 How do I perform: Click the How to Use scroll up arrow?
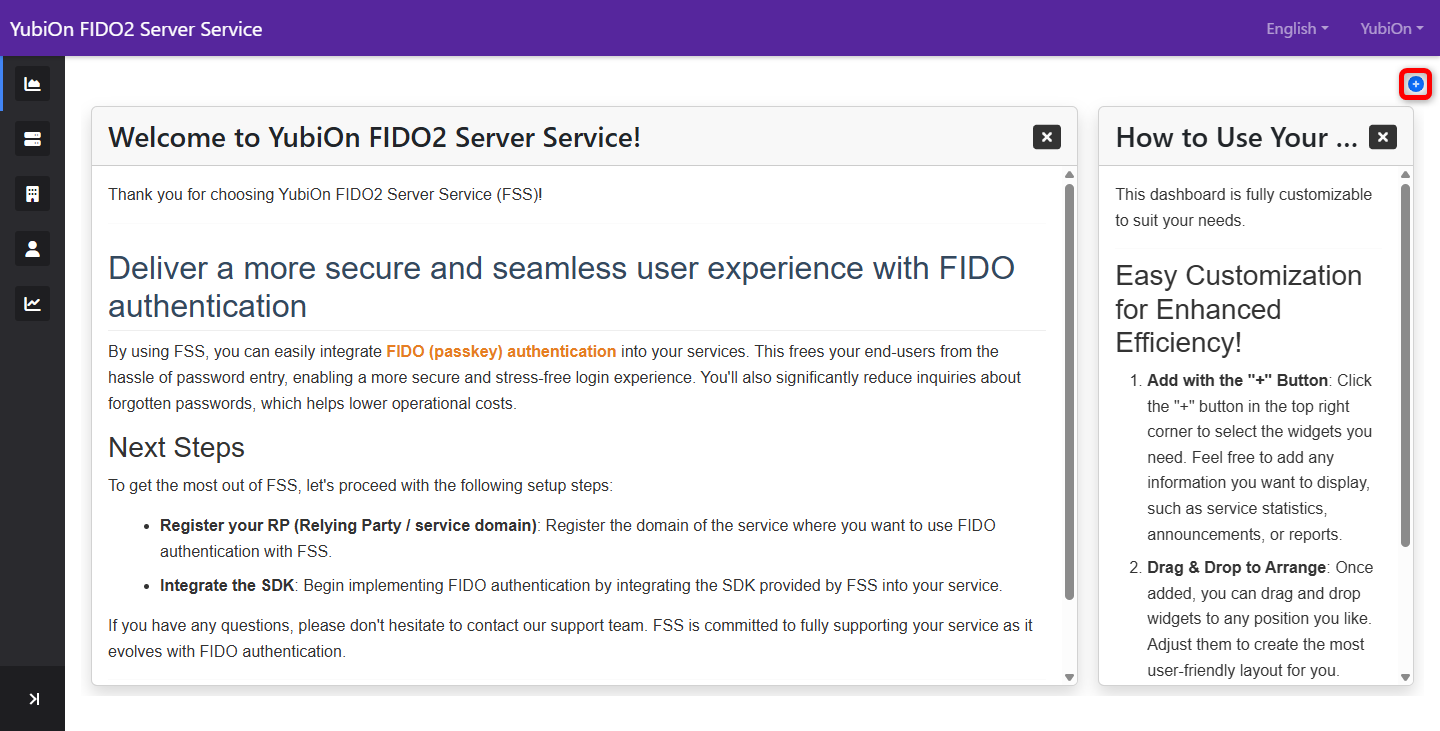coord(1405,174)
